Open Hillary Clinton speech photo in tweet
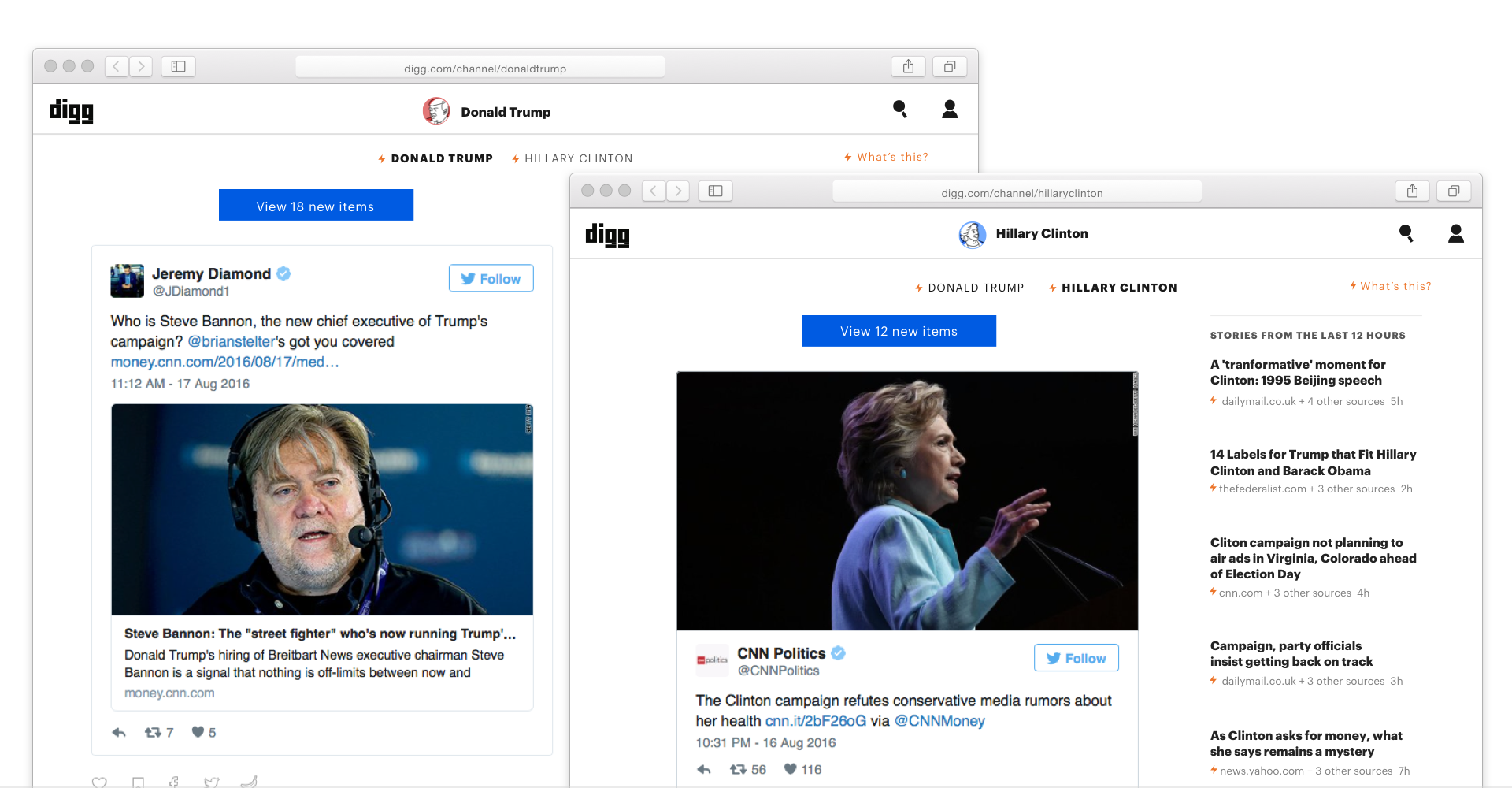Viewport: 1512px width, 788px height. point(907,500)
